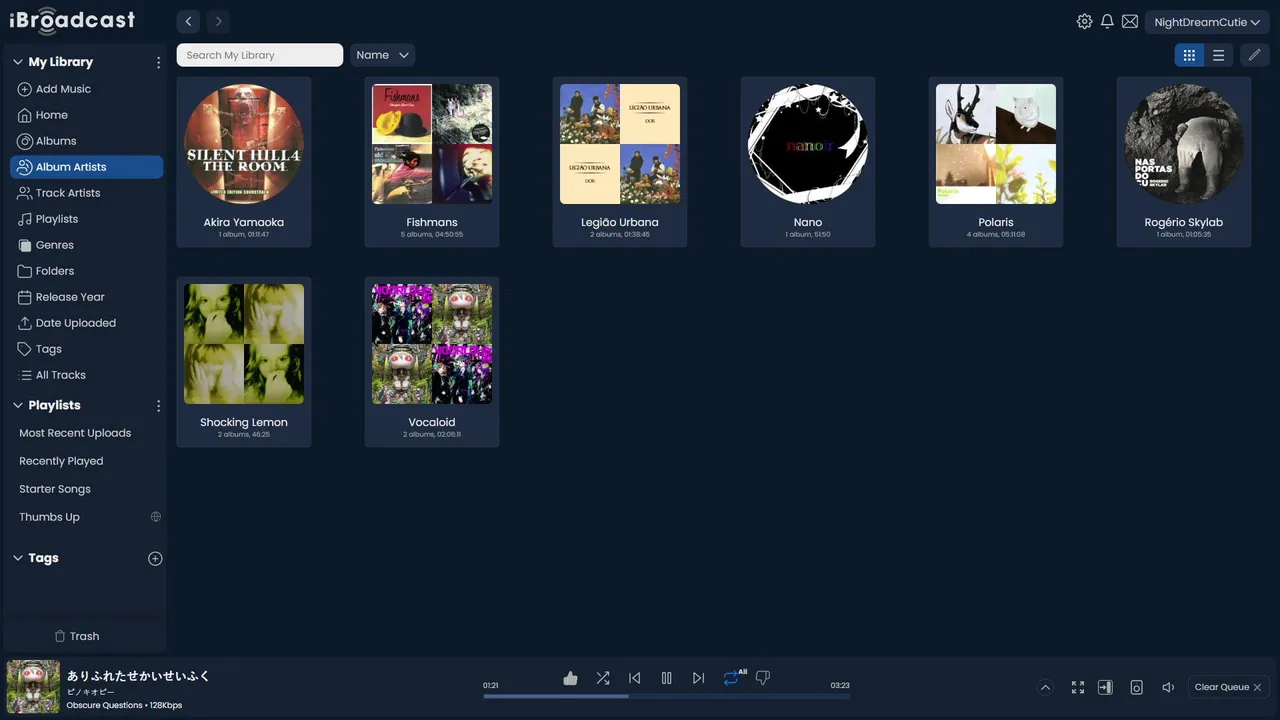Switch to list view
1280x720 pixels.
coord(1218,55)
